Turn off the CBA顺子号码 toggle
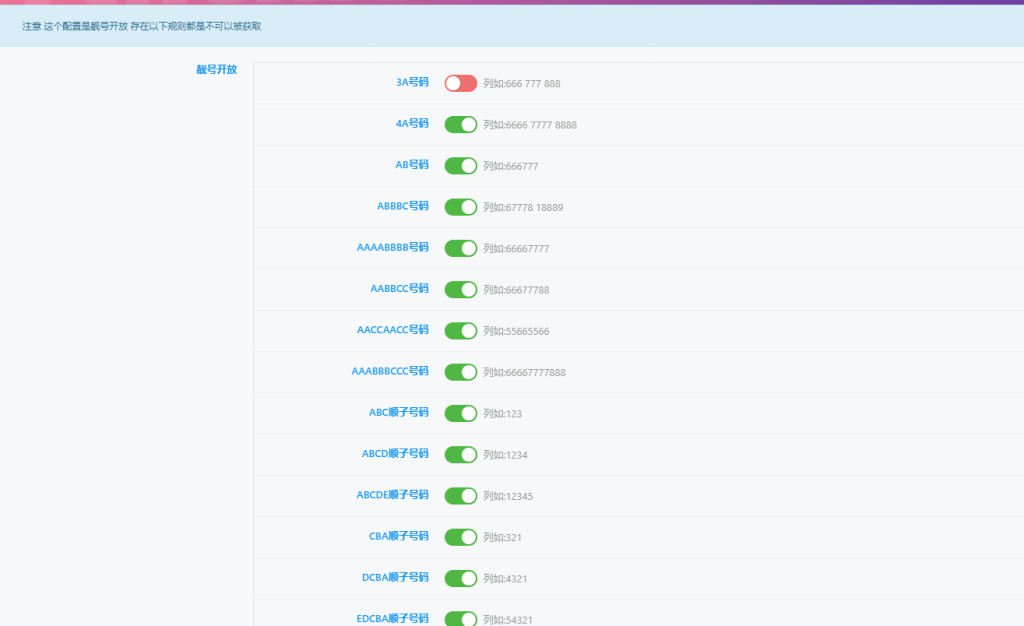 461,537
